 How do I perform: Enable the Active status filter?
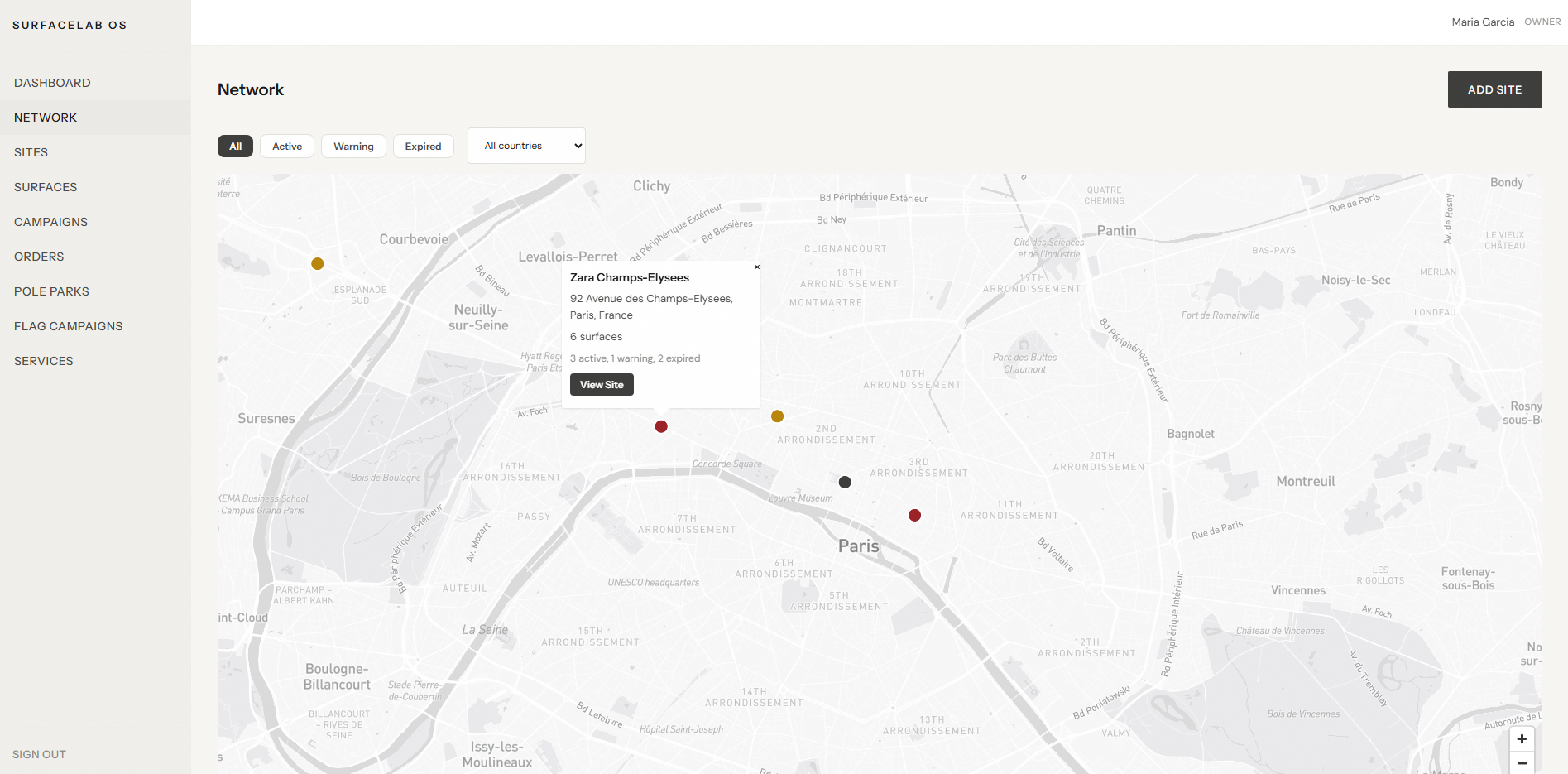coord(286,146)
